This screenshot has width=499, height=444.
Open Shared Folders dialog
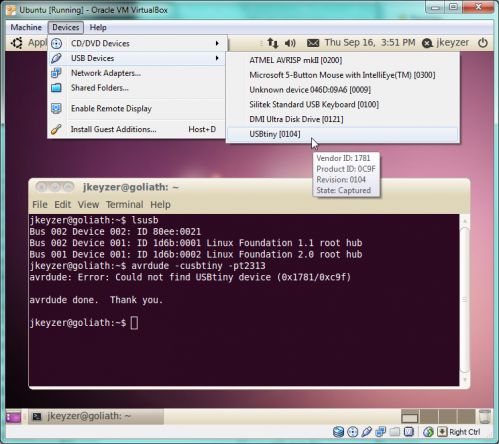click(x=137, y=88)
